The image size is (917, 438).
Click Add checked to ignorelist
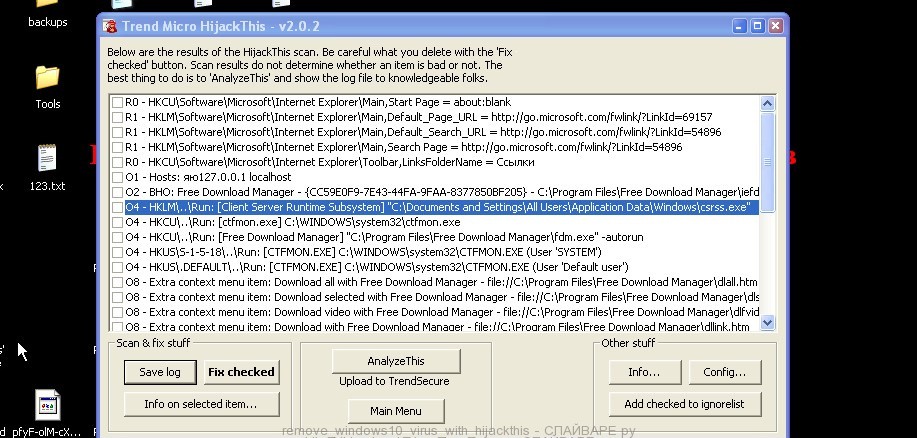pyautogui.click(x=685, y=404)
